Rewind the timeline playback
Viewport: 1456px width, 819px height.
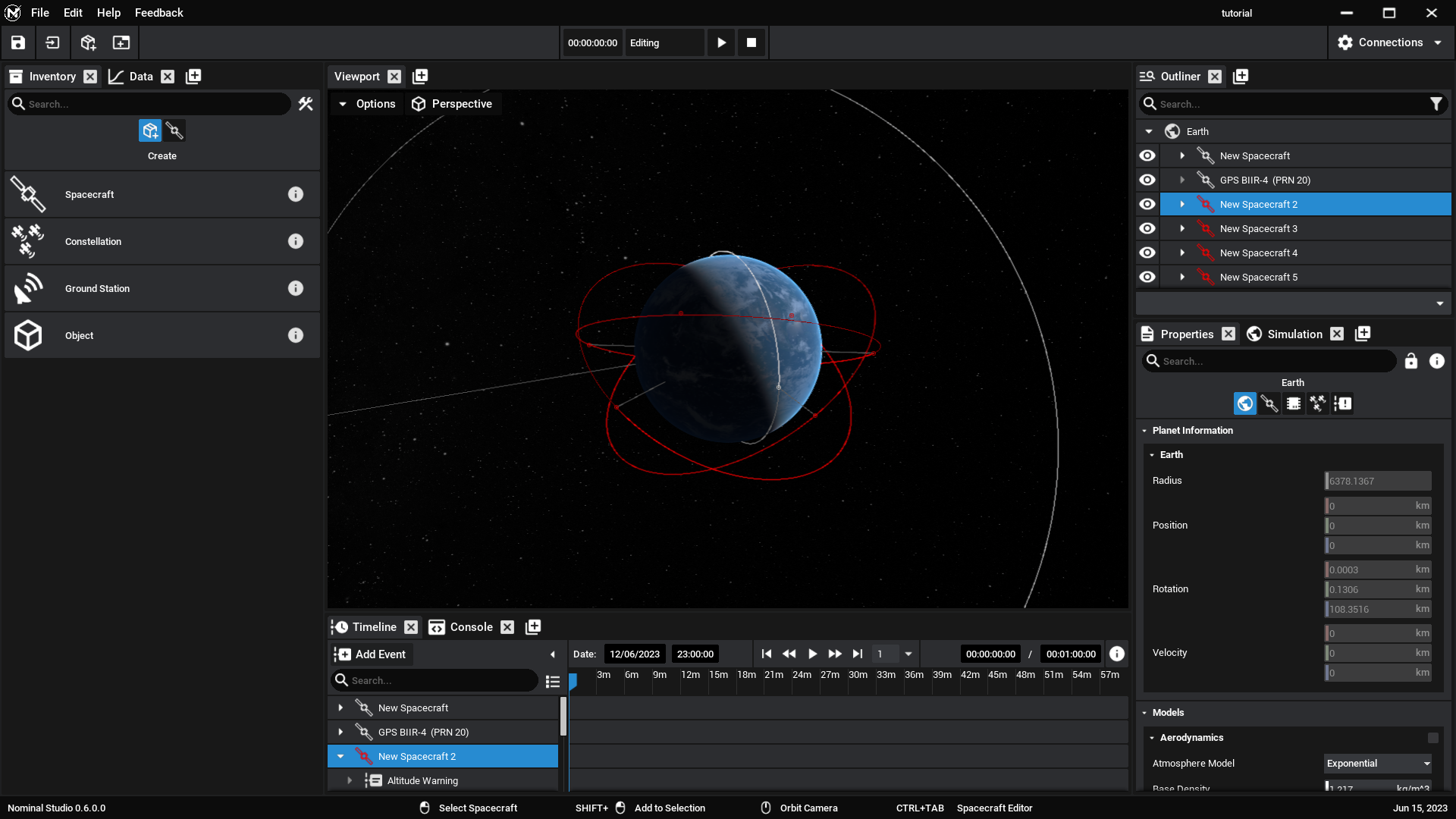coord(789,654)
